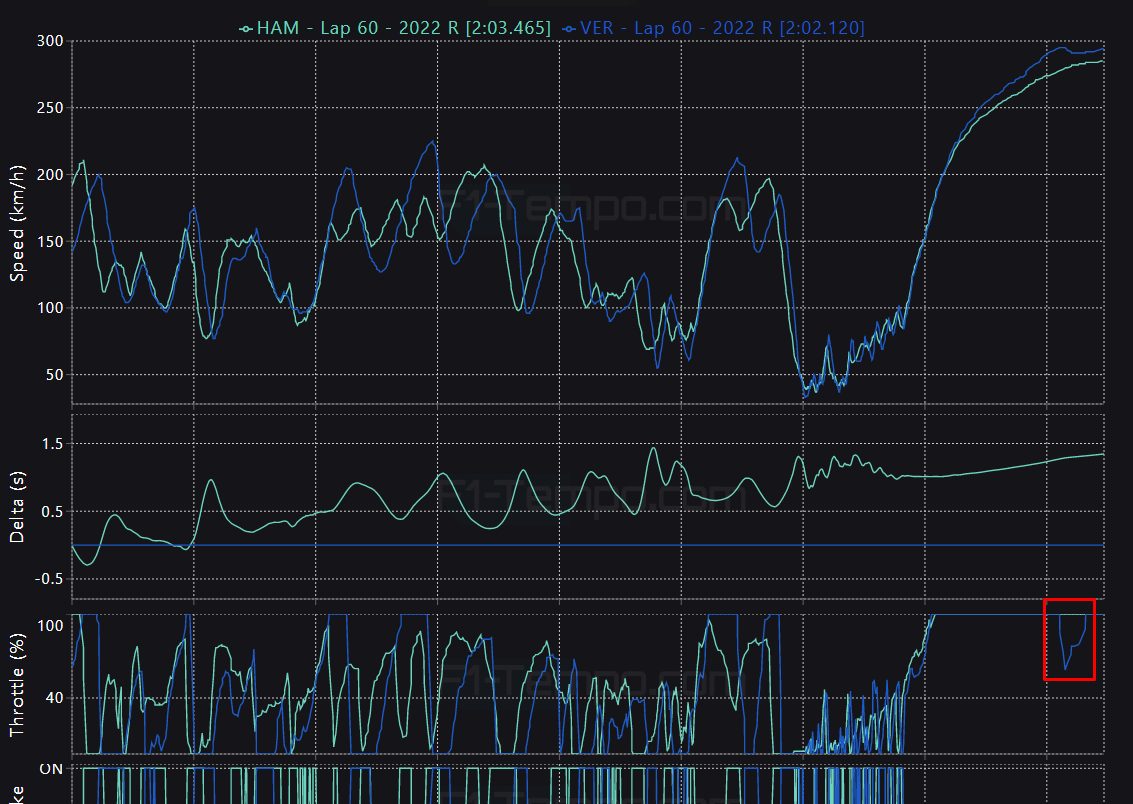Toggle the VER Lap 60 legend entry

(713, 28)
